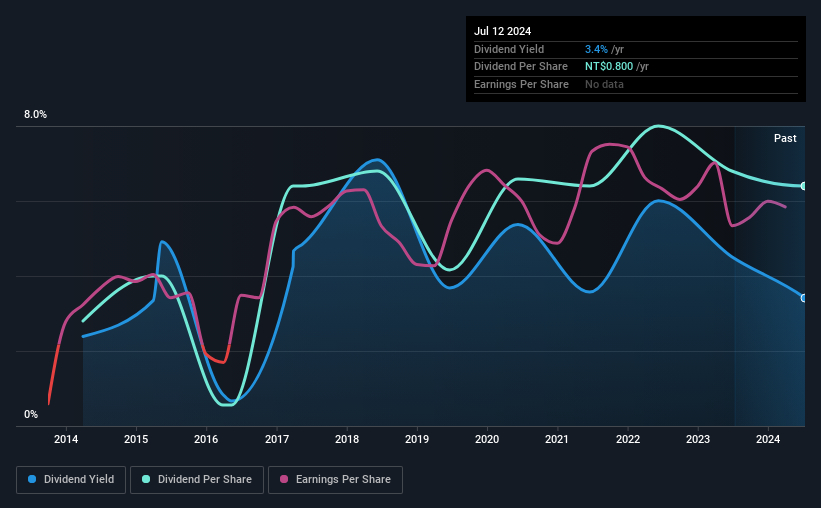The image size is (821, 508).
Task: Select the 2022 label on the x-axis
Action: [628, 439]
